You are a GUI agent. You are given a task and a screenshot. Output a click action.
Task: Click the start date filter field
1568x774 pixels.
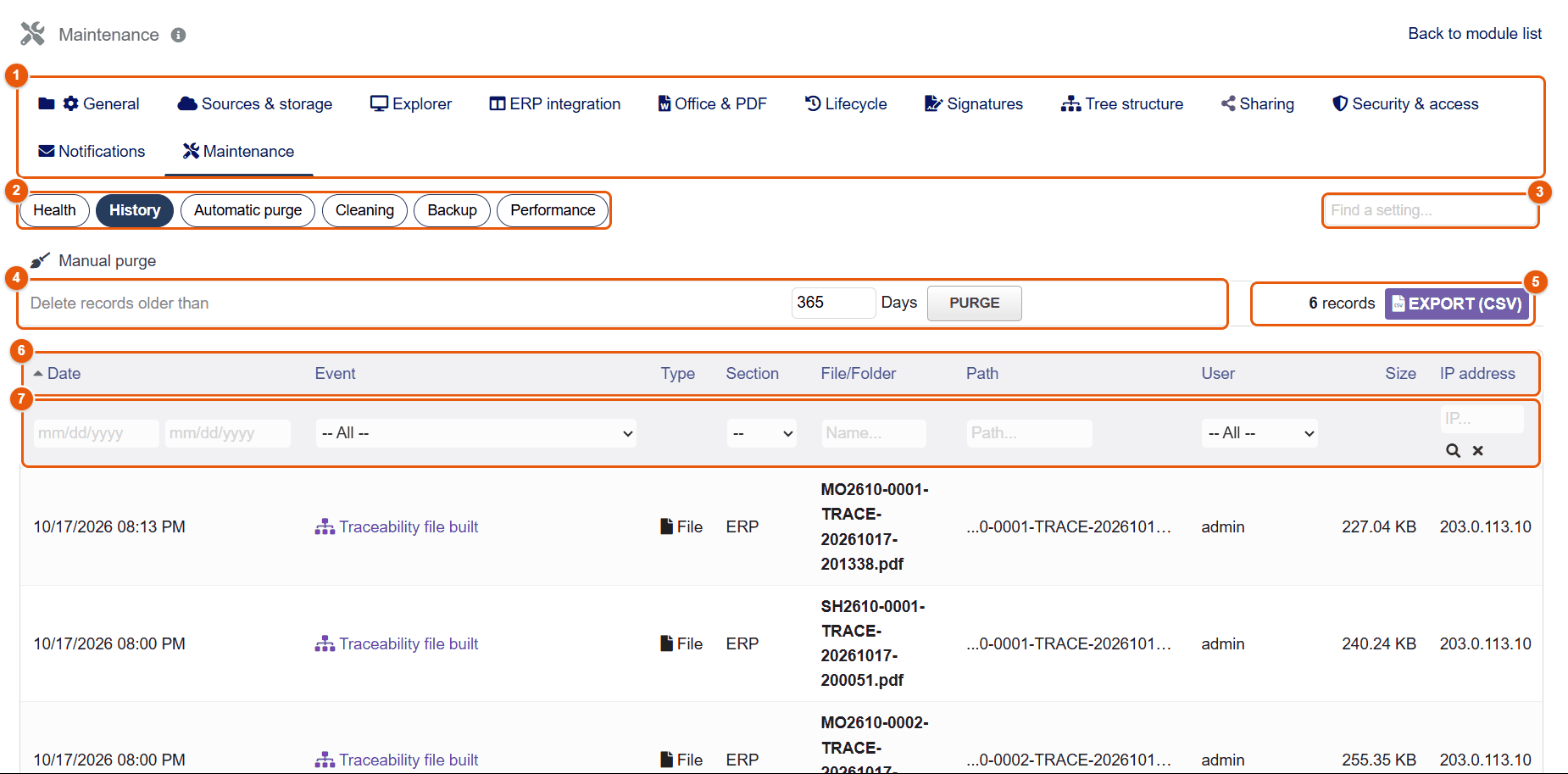96,433
